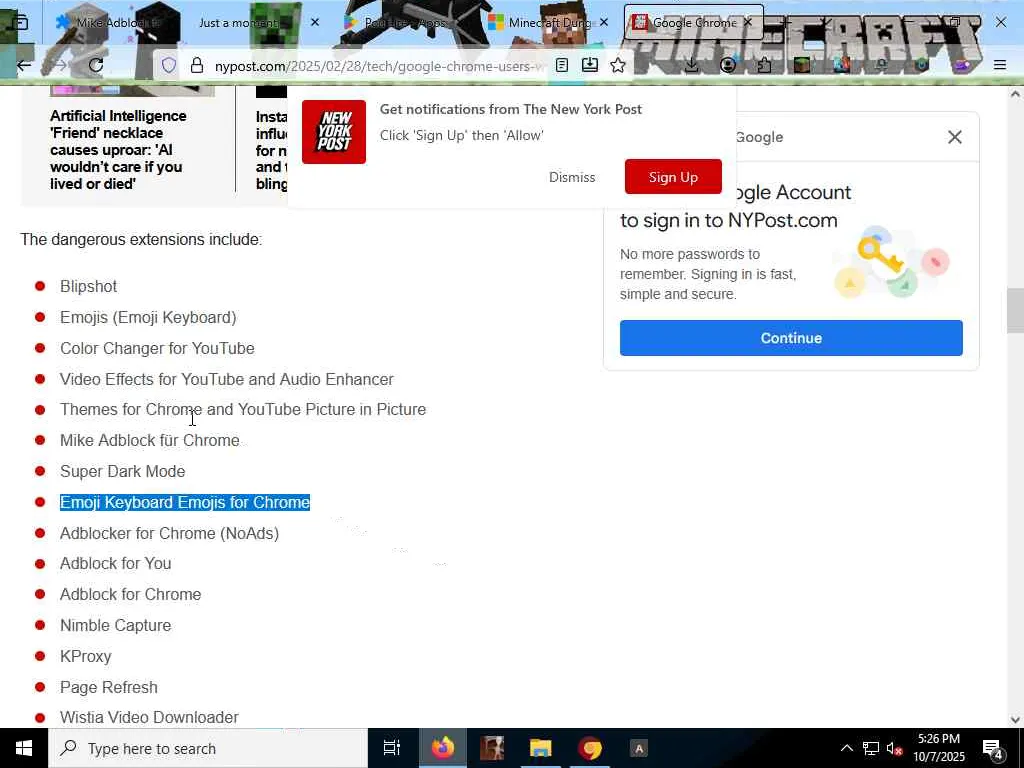
Task: Open the 'Artificial Intelligence Friend necklace' article
Action: click(119, 150)
